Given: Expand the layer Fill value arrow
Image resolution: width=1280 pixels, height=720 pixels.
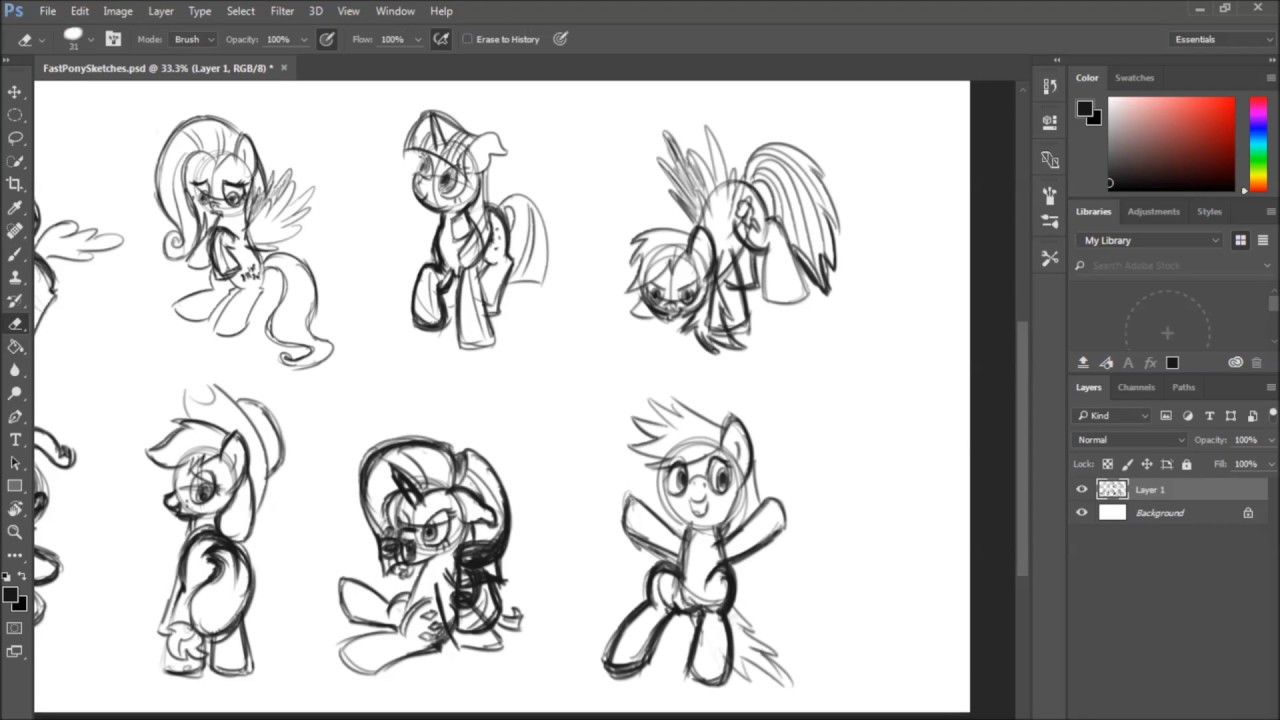Looking at the screenshot, I should (x=1271, y=465).
